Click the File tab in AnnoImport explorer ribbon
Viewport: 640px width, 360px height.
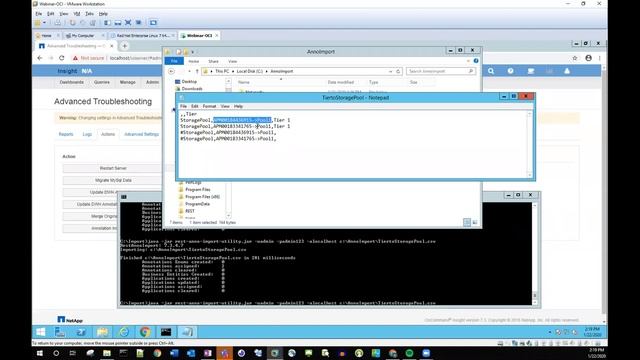pos(174,61)
